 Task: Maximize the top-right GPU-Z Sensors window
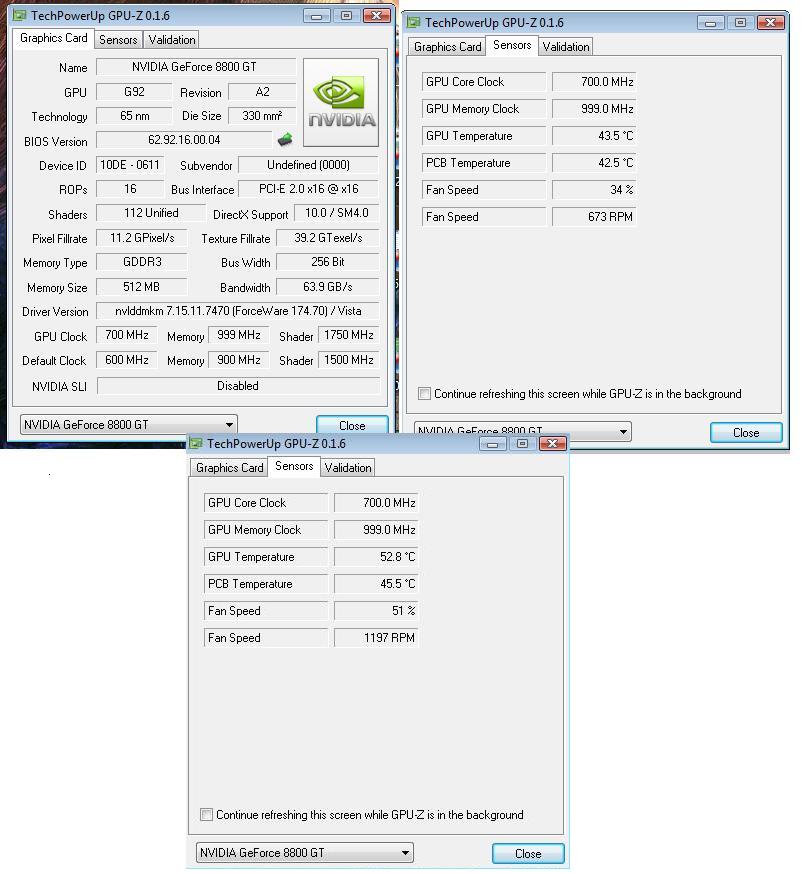[x=740, y=23]
